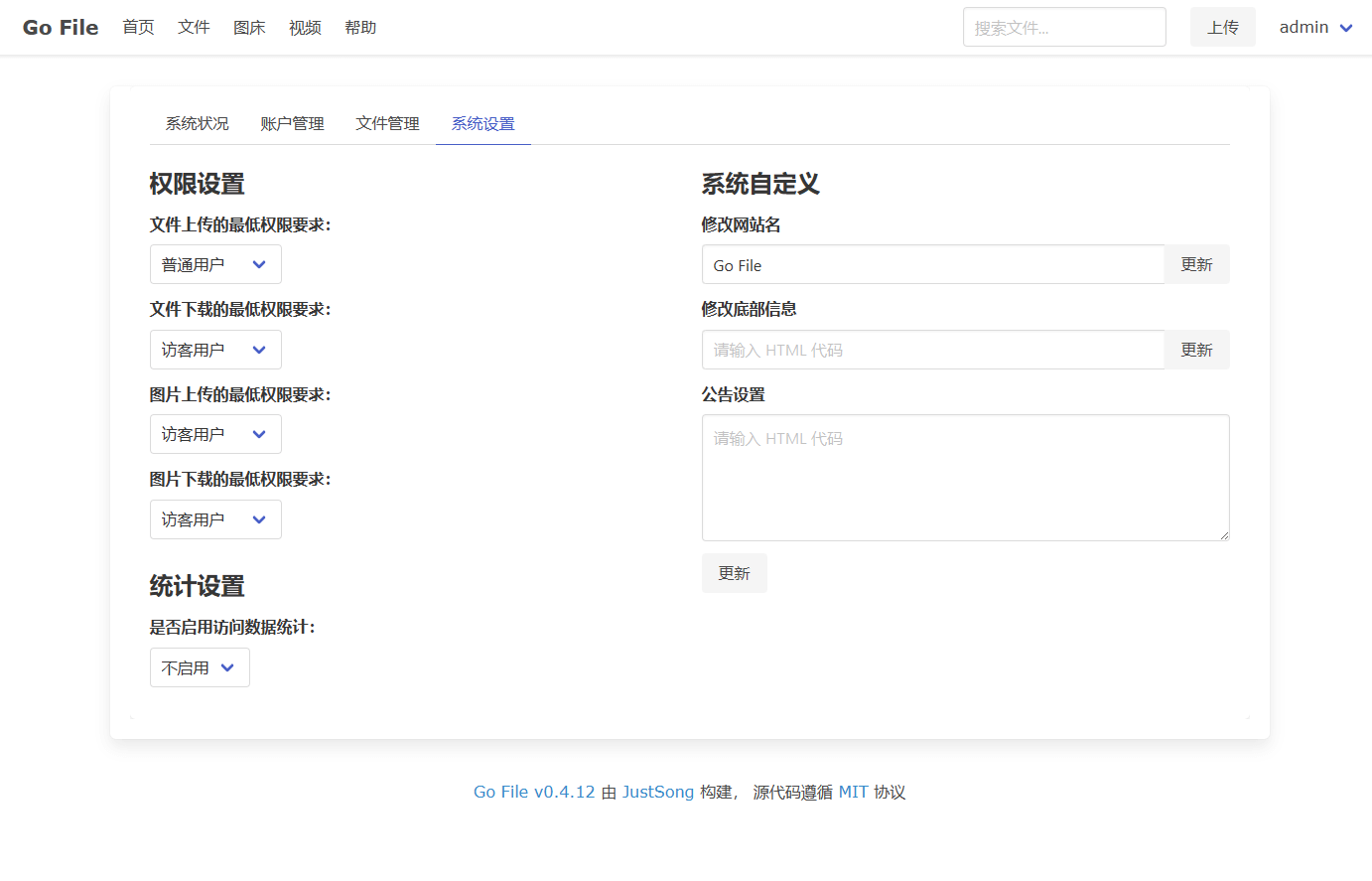Open the admin account dropdown
1372x881 pixels.
coord(1315,27)
